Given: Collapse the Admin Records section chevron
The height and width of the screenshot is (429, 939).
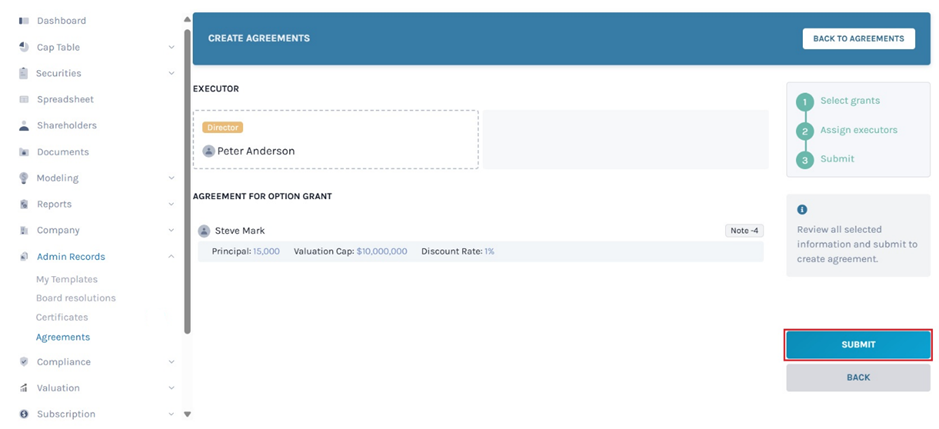Looking at the screenshot, I should point(172,257).
